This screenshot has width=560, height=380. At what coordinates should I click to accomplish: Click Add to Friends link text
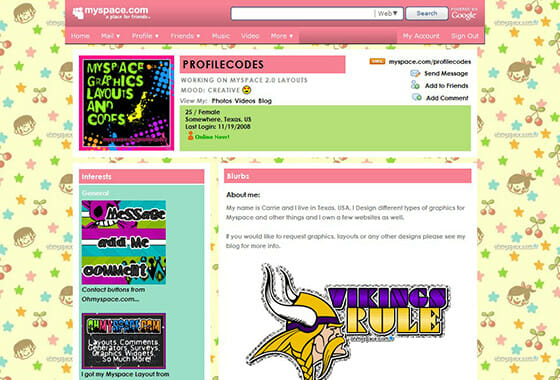coord(446,86)
